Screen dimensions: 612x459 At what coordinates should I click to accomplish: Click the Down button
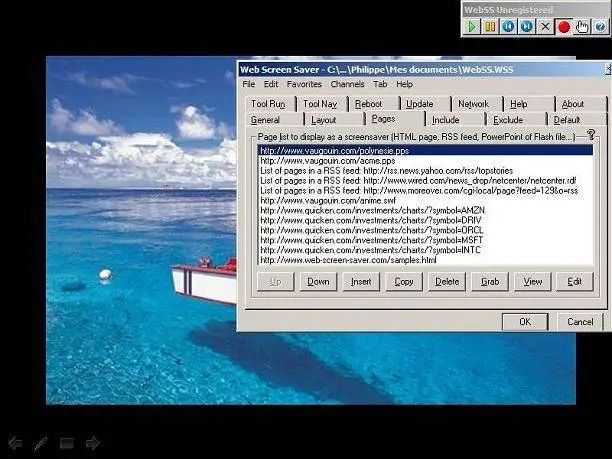point(318,281)
